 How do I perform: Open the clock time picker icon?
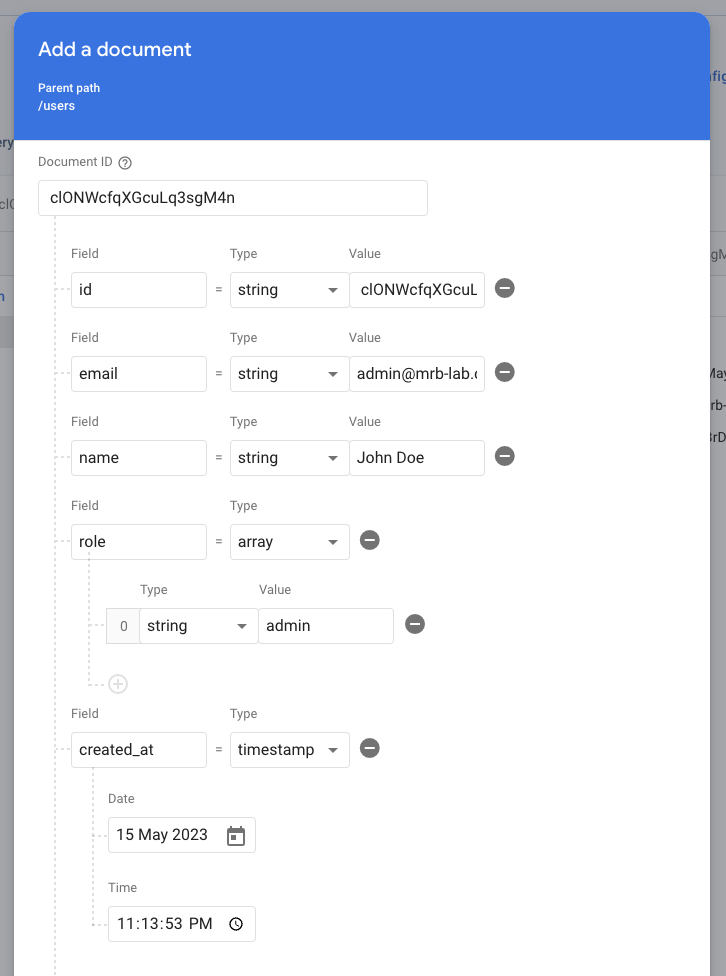point(236,924)
